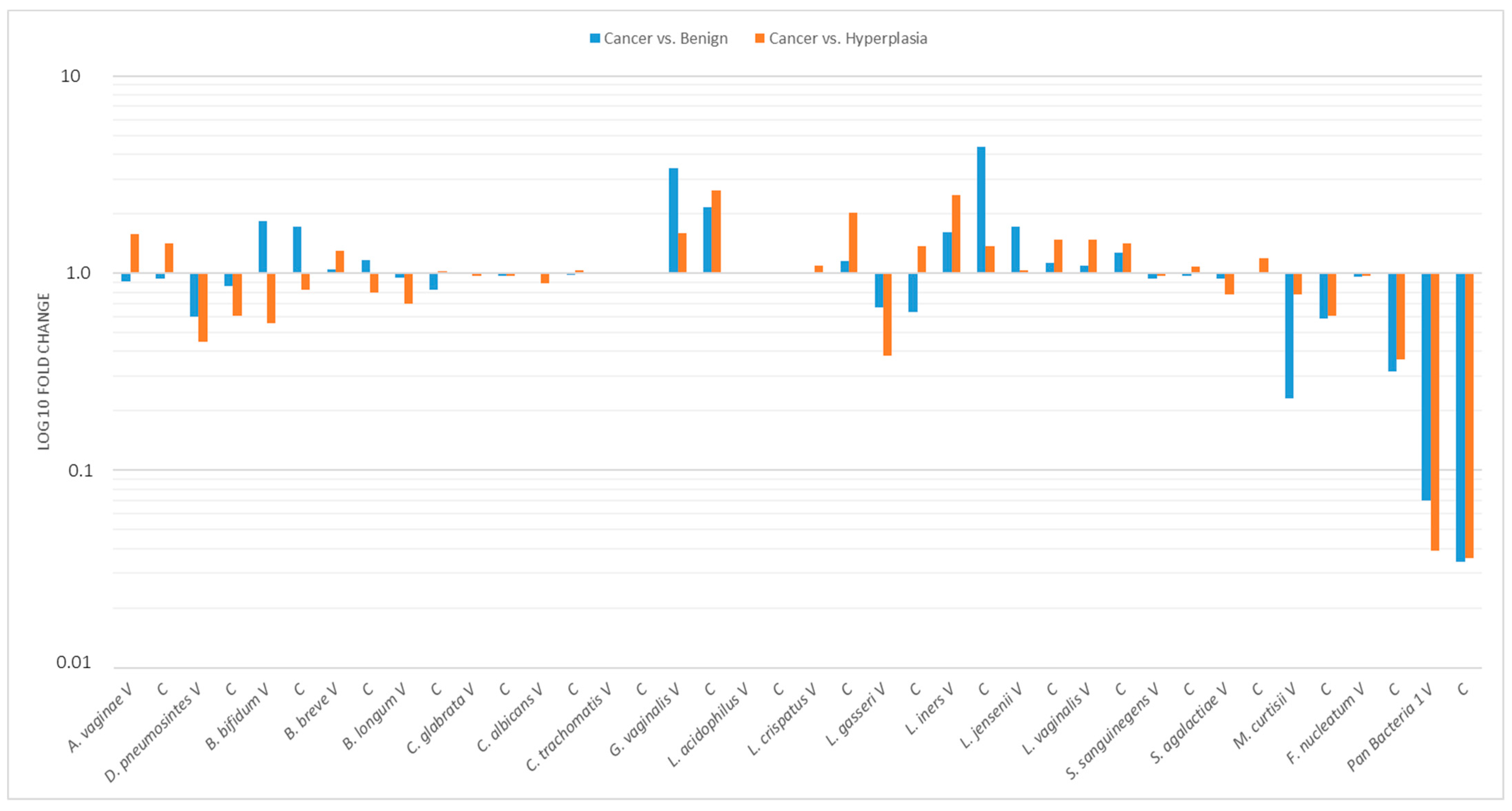Select the Cancer vs. Hyperplasia legend label
Screen dimensions: 1512x811
pos(848,39)
